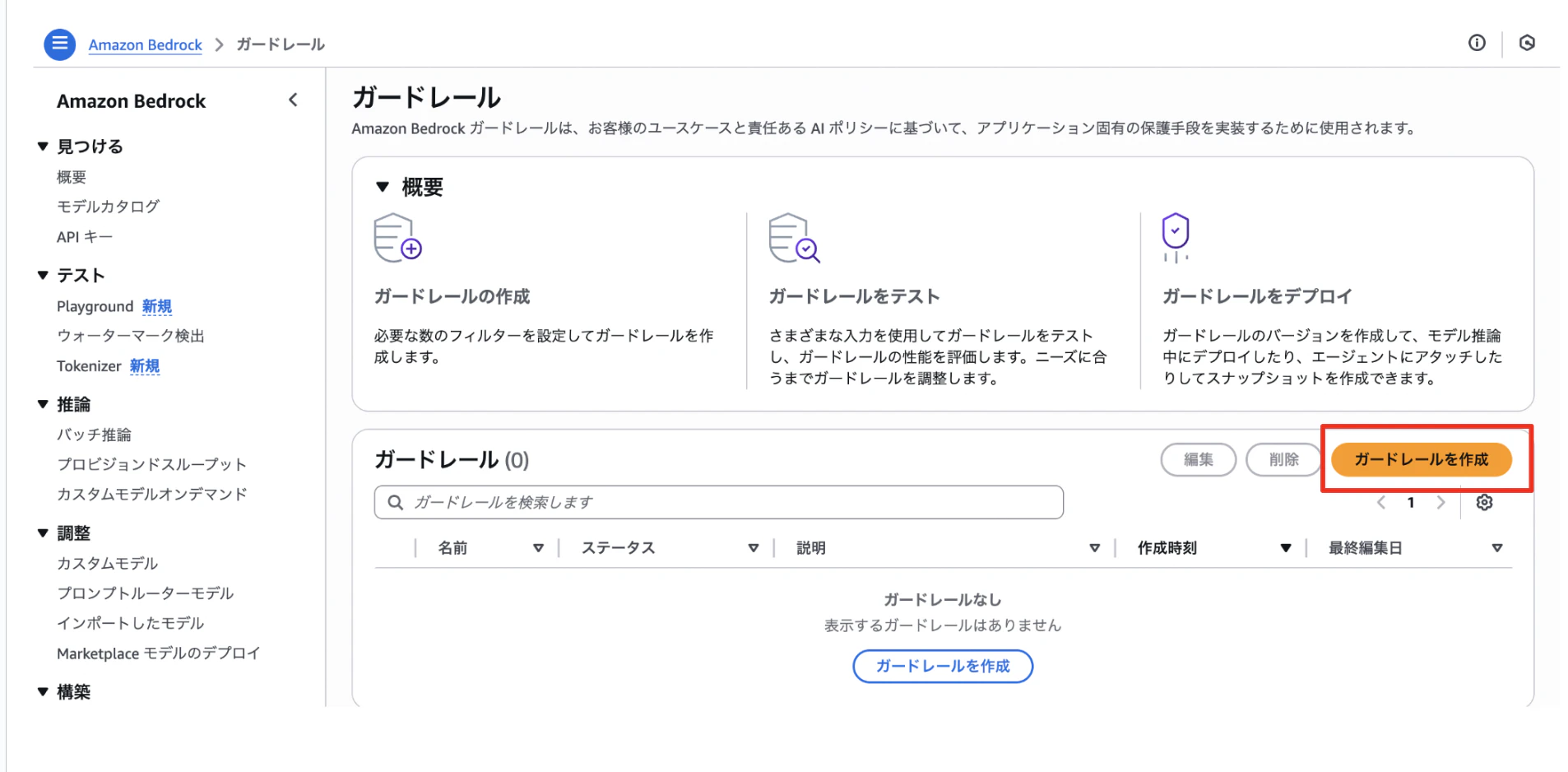
Task: Open バッチ推論 in the sidebar
Action: [94, 435]
